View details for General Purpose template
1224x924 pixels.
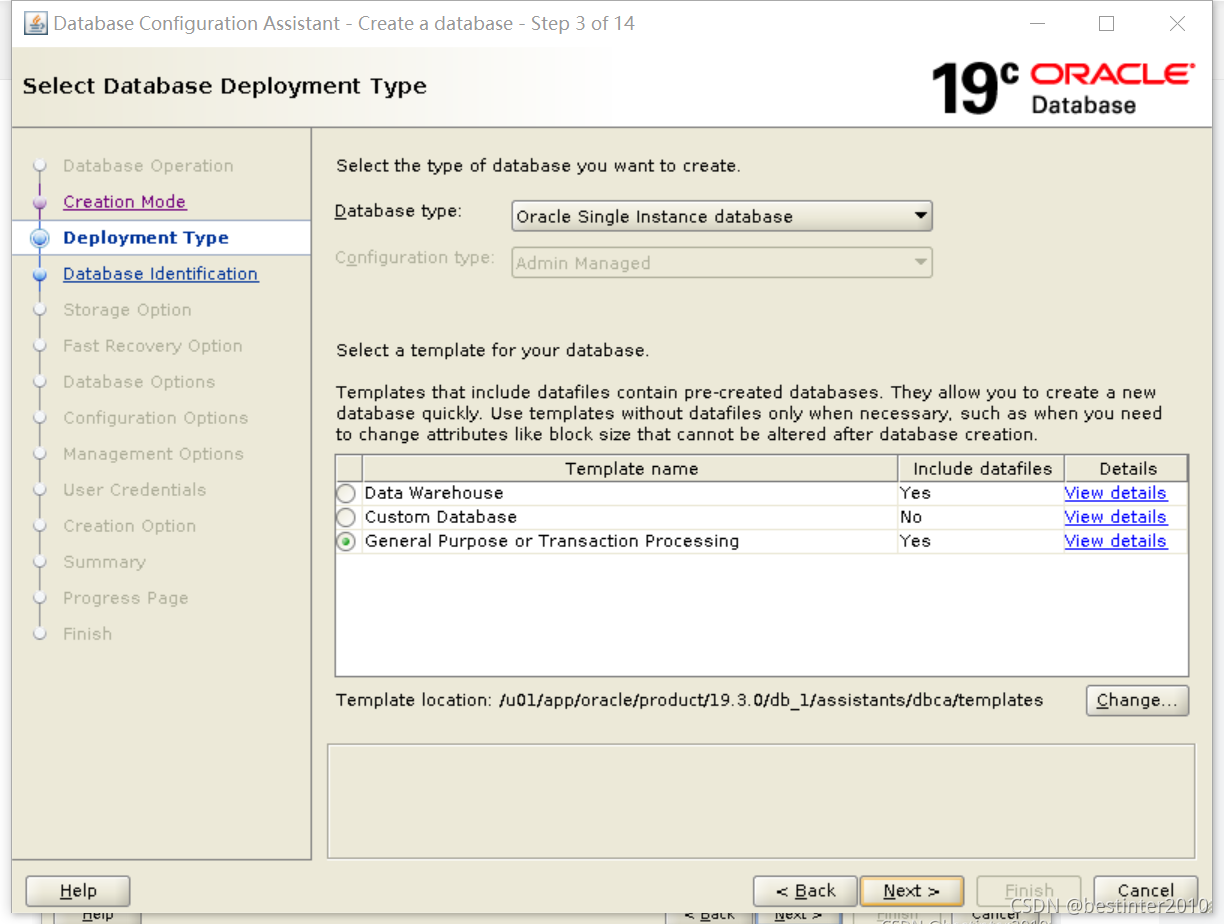coord(1115,541)
